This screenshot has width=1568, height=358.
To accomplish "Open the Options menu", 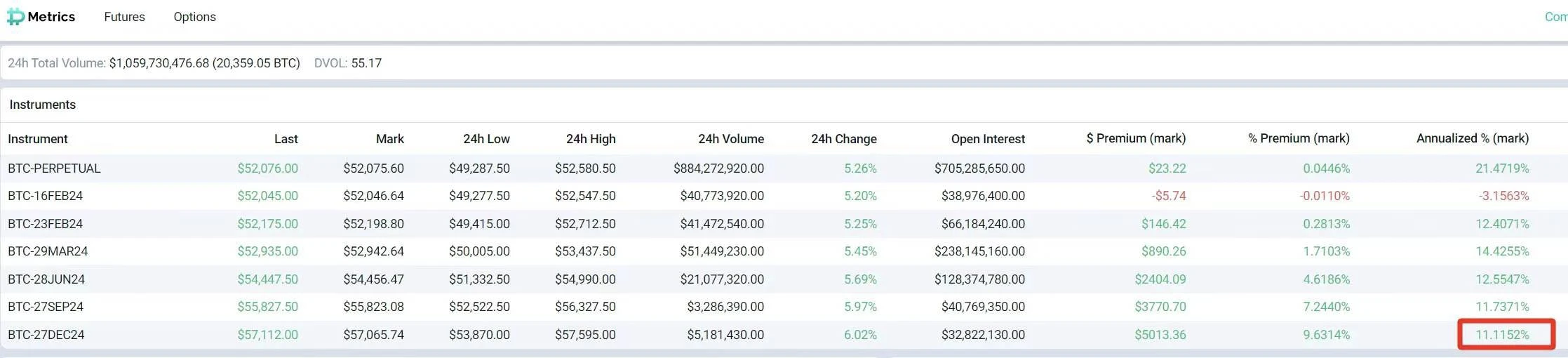I will tap(194, 17).
